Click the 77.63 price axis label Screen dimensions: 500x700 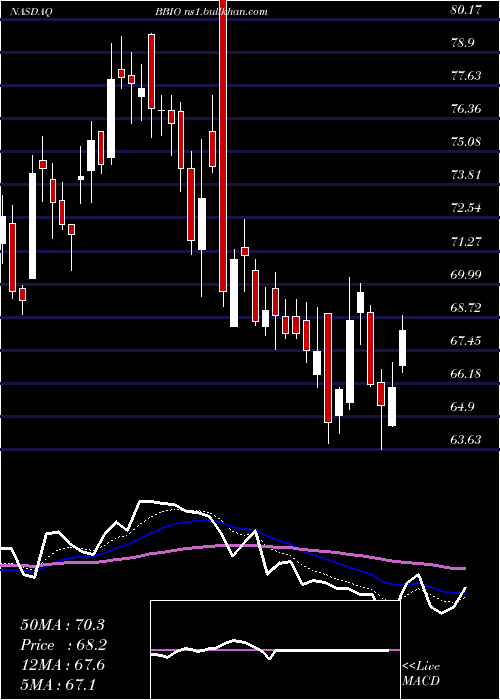[466, 76]
